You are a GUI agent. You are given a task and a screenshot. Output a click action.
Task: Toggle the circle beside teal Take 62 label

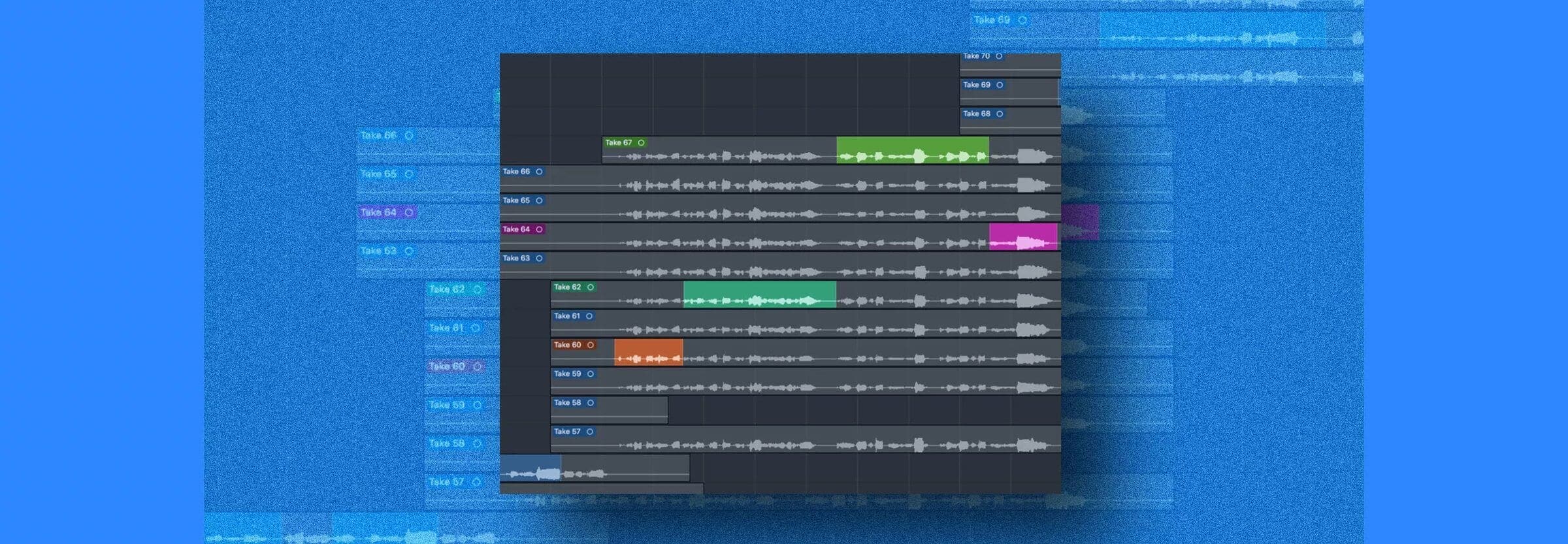[x=590, y=287]
